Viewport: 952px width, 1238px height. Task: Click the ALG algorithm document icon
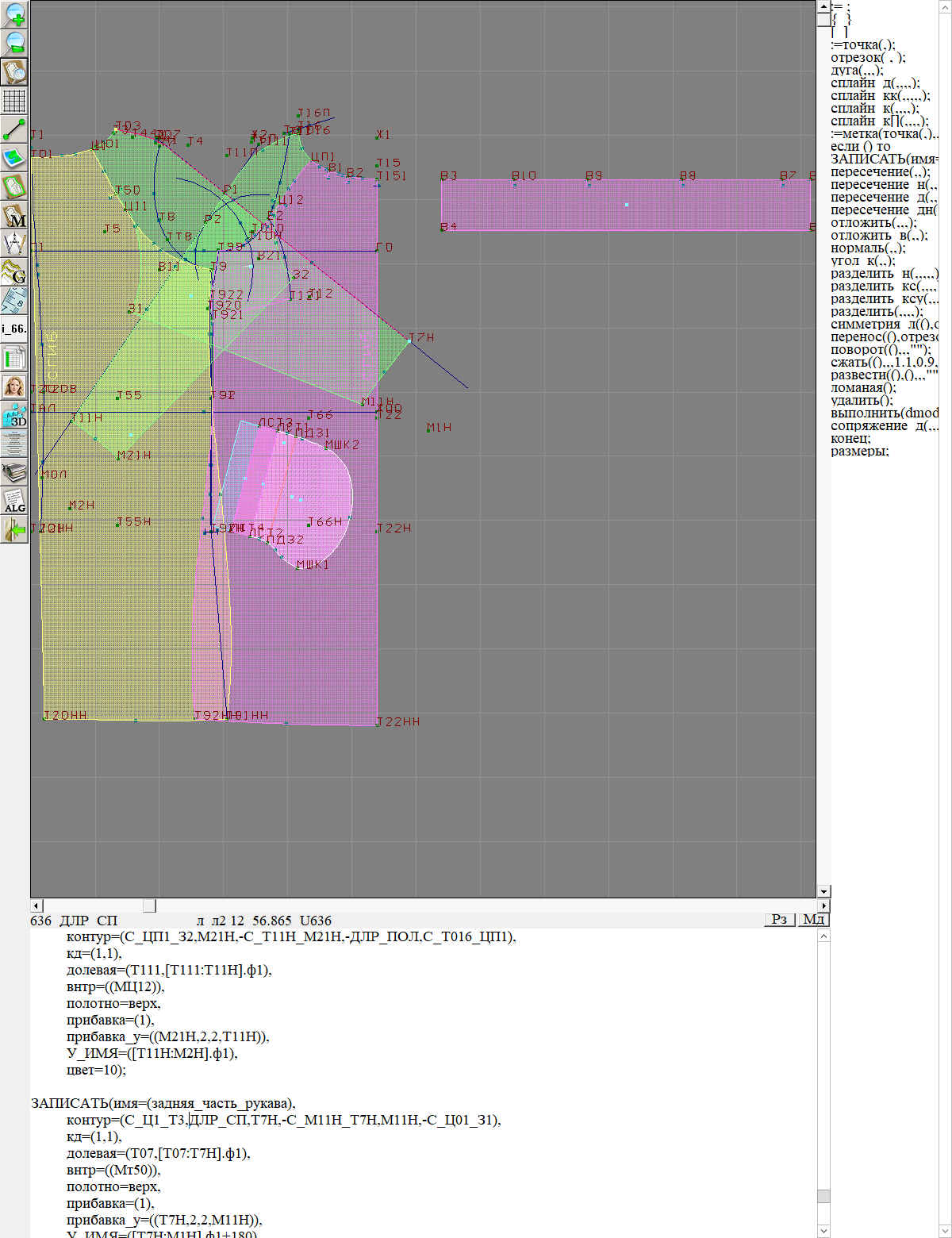pyautogui.click(x=15, y=500)
